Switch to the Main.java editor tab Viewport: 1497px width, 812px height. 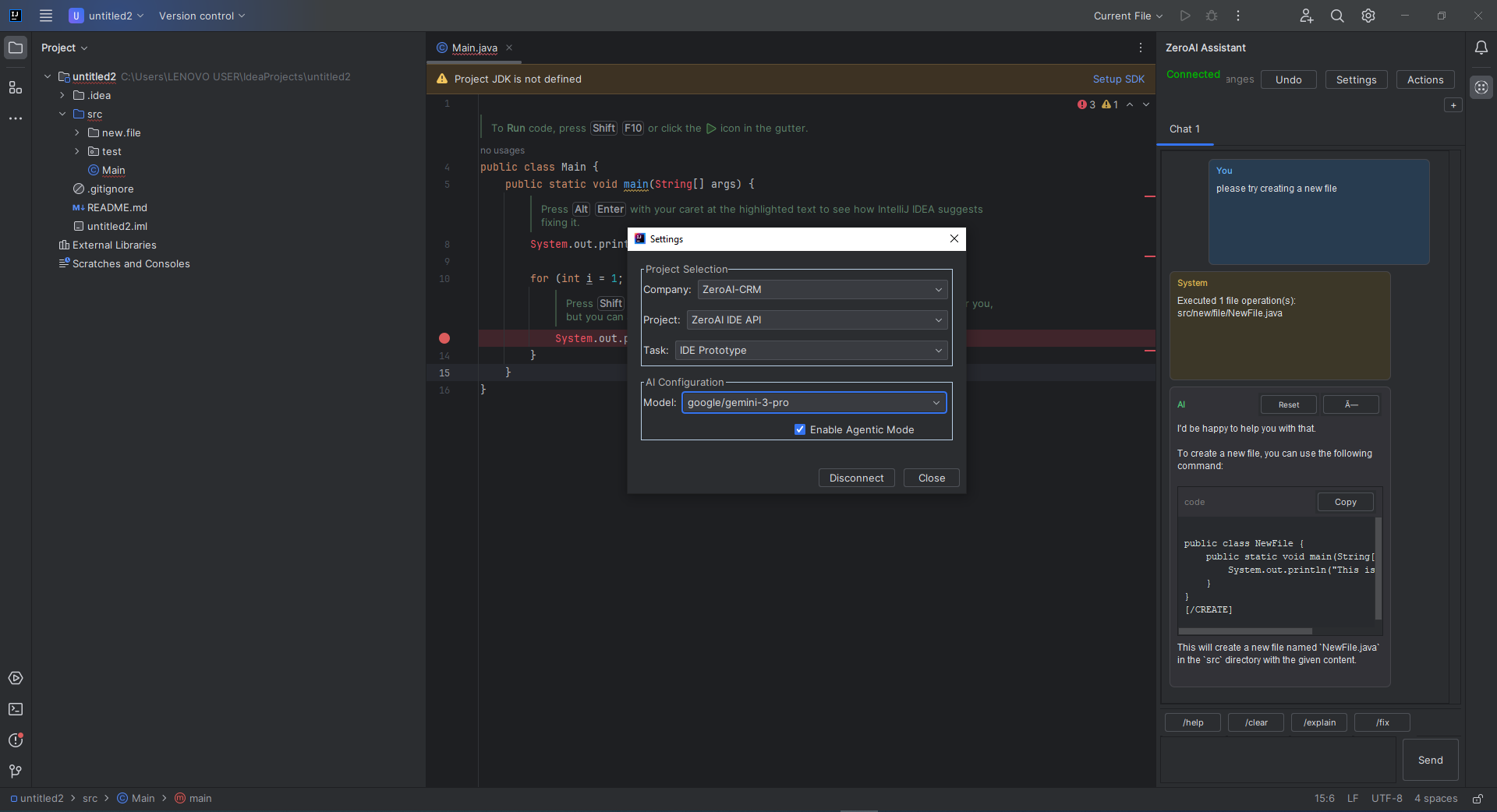[x=474, y=48]
